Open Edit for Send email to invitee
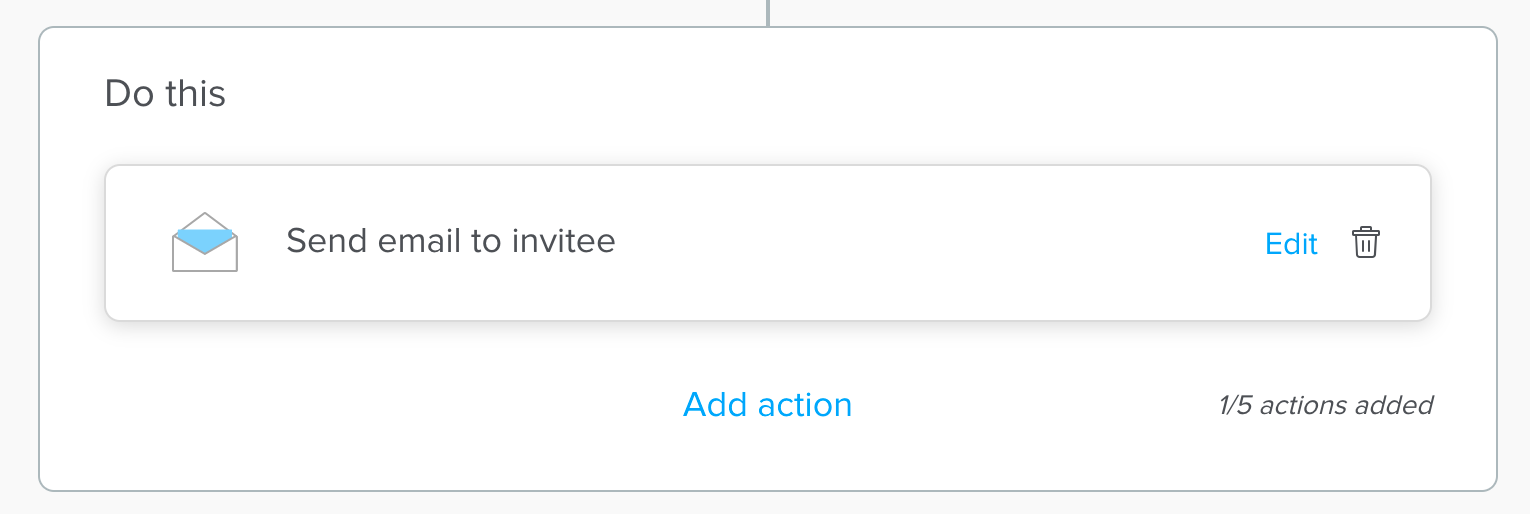 [1291, 243]
